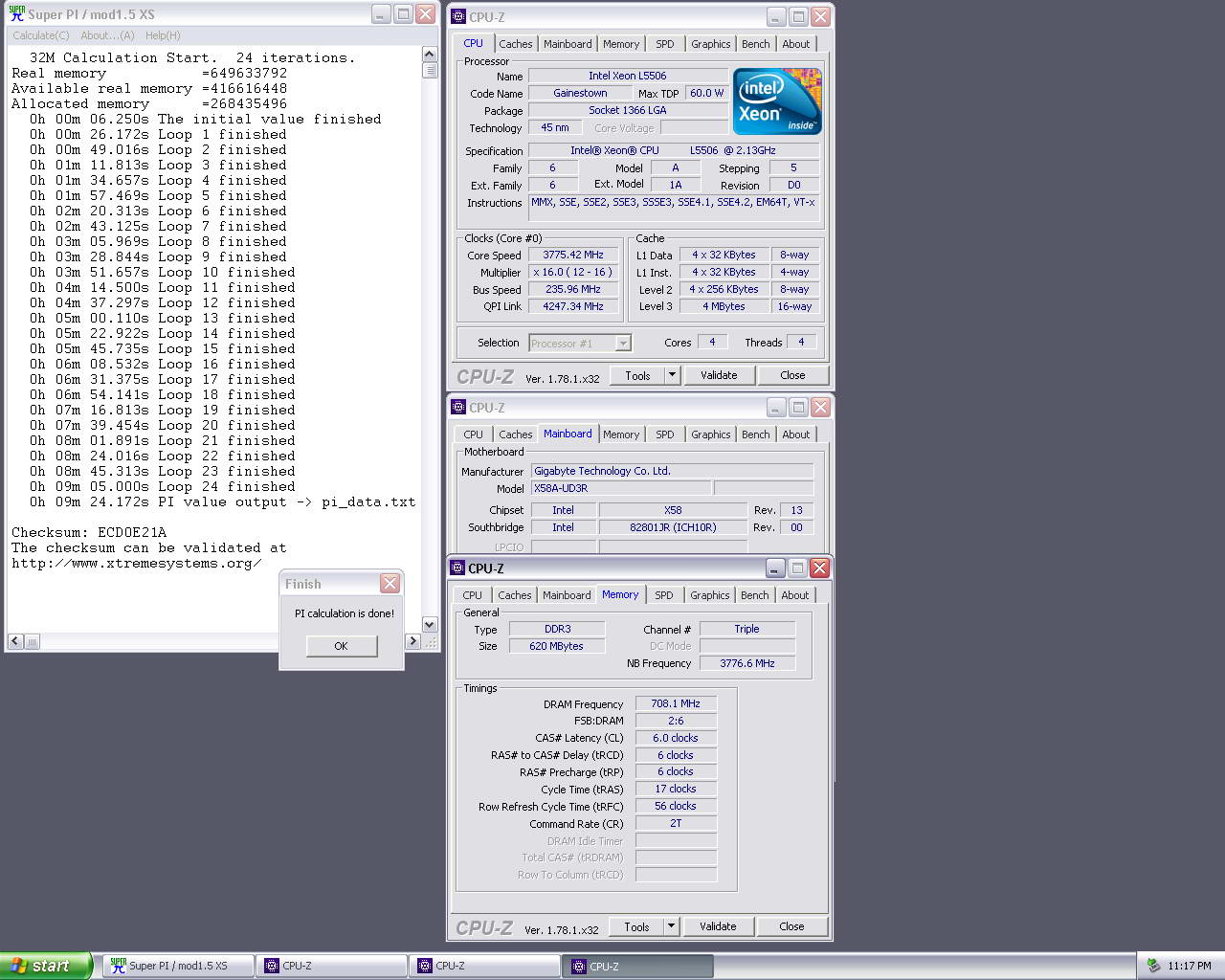Open SPD tab in top CPU-Z window

[x=665, y=44]
